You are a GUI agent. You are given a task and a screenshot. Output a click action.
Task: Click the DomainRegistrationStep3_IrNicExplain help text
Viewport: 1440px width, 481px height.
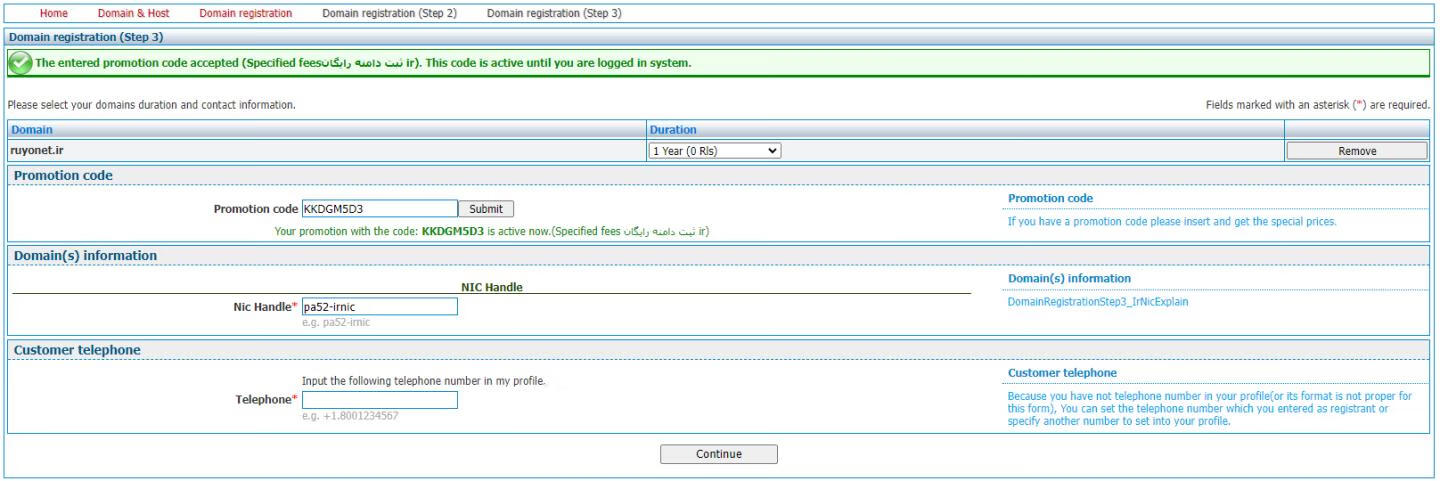1098,301
